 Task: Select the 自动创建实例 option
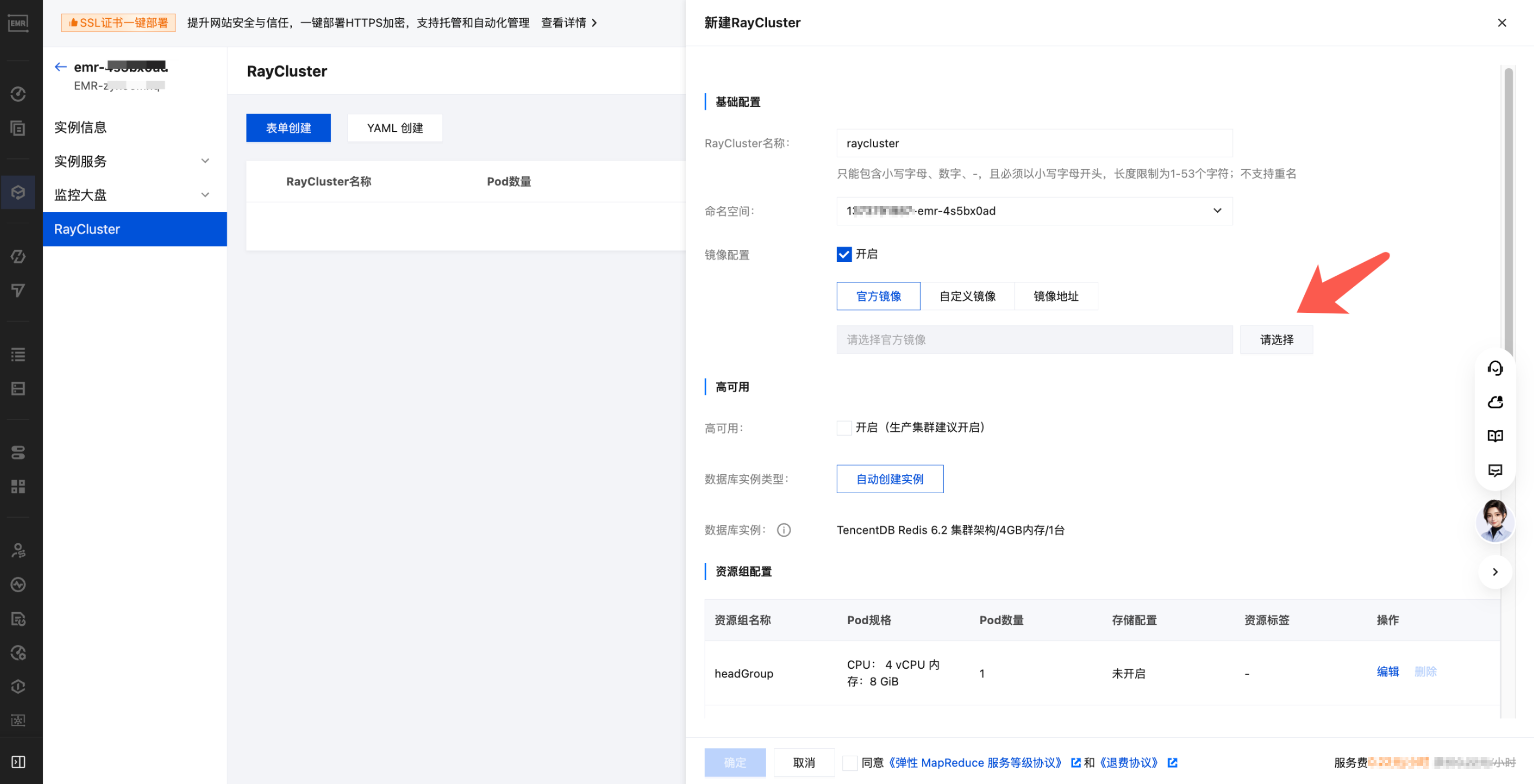click(x=890, y=478)
